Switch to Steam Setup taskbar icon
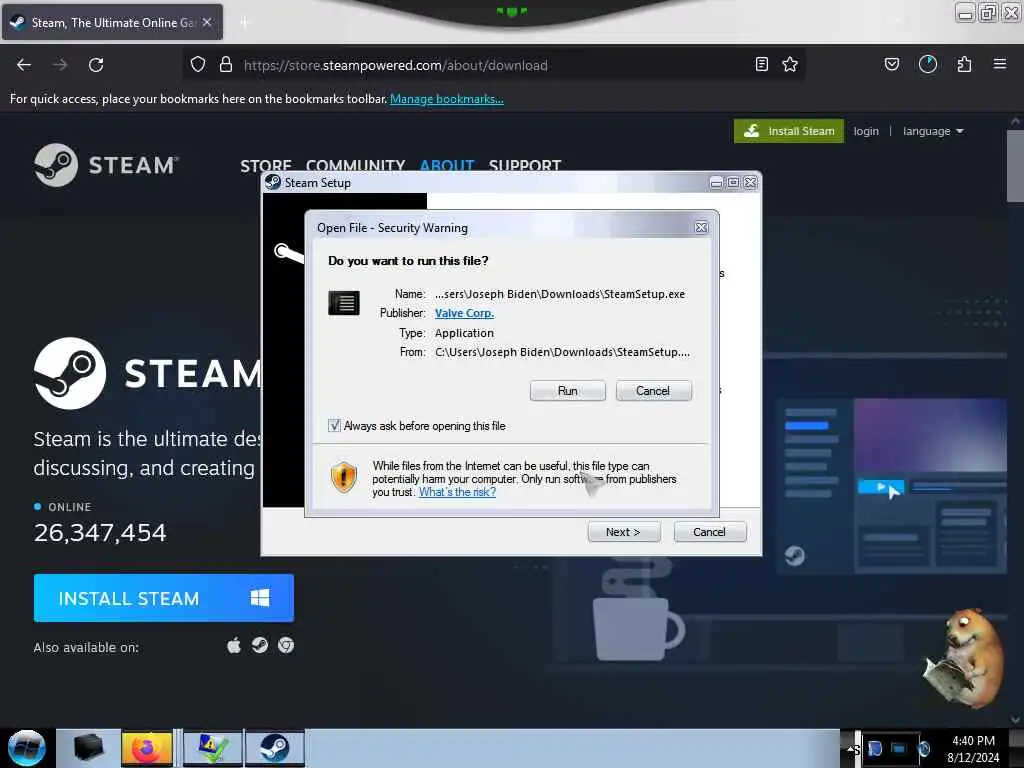Image resolution: width=1024 pixels, height=768 pixels. pyautogui.click(x=275, y=748)
